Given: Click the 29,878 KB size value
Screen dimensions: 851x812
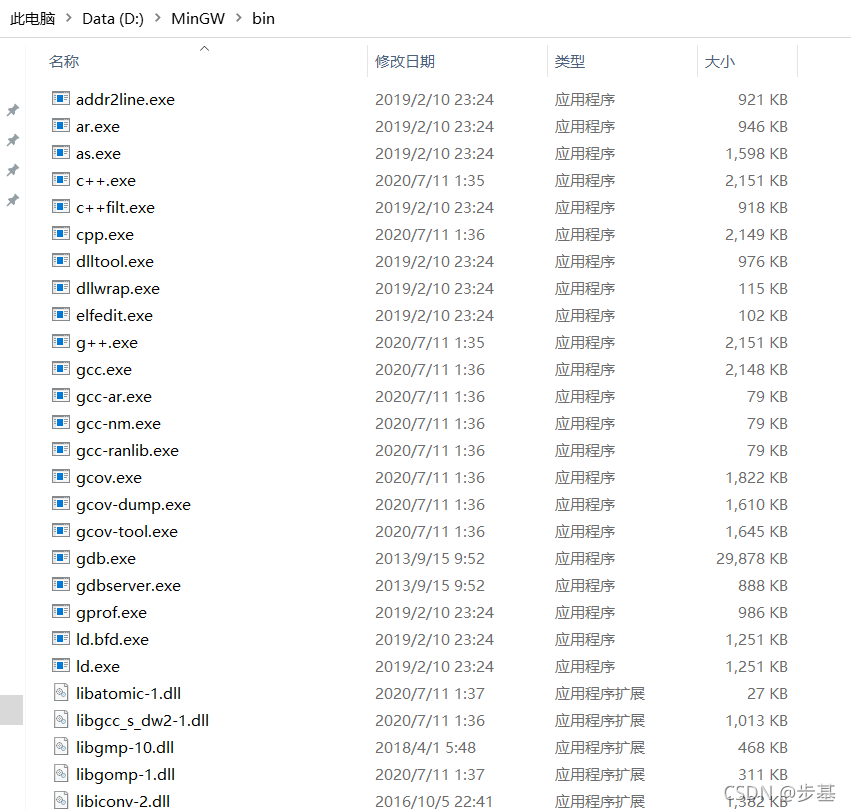Looking at the screenshot, I should point(752,559).
